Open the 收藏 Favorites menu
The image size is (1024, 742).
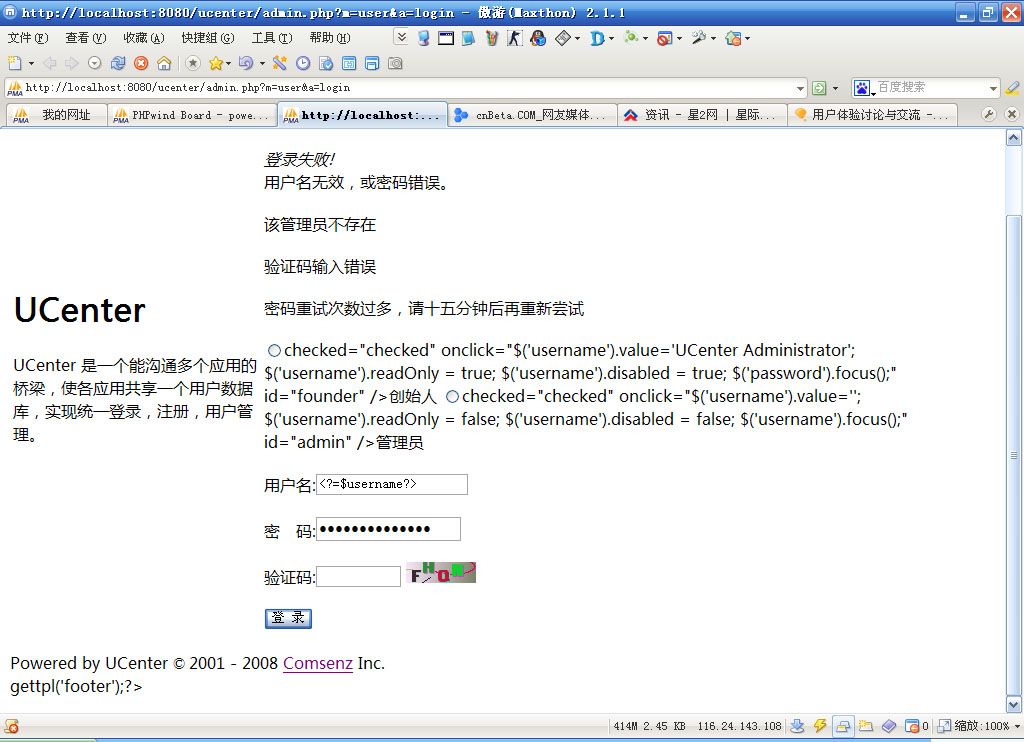click(x=144, y=38)
